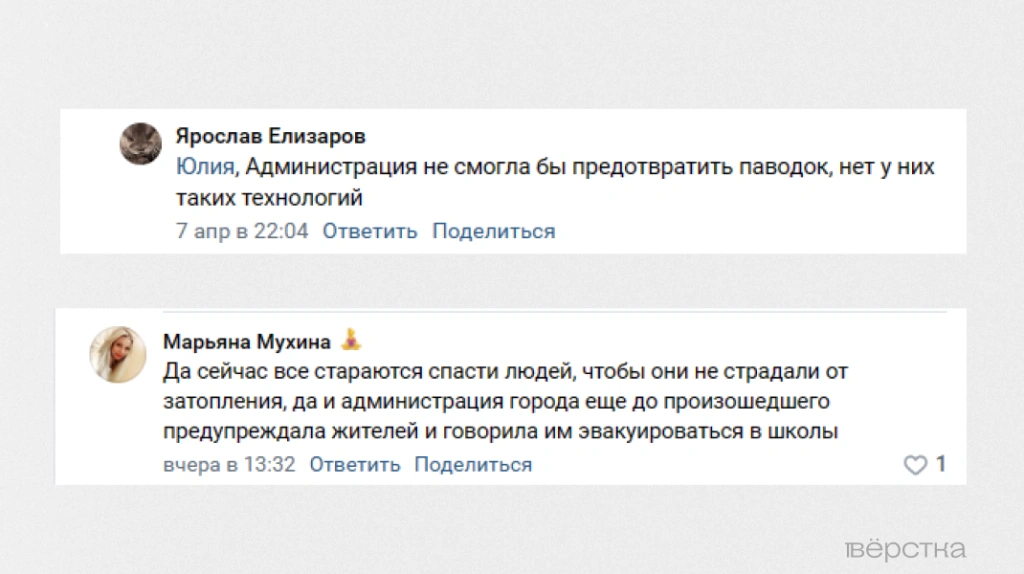Like Марьяна Мухина's comment with the heart
Viewport: 1024px width, 574px height.
tap(915, 465)
